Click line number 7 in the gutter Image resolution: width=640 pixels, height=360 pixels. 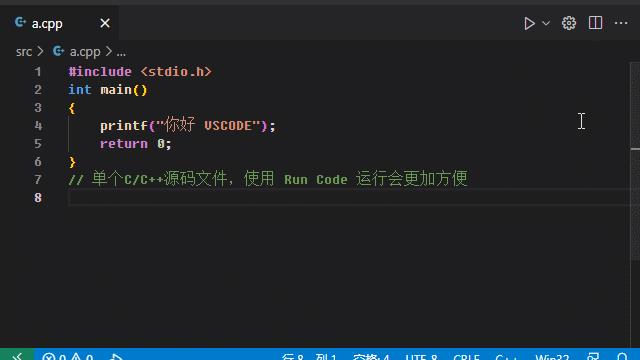[38, 180]
